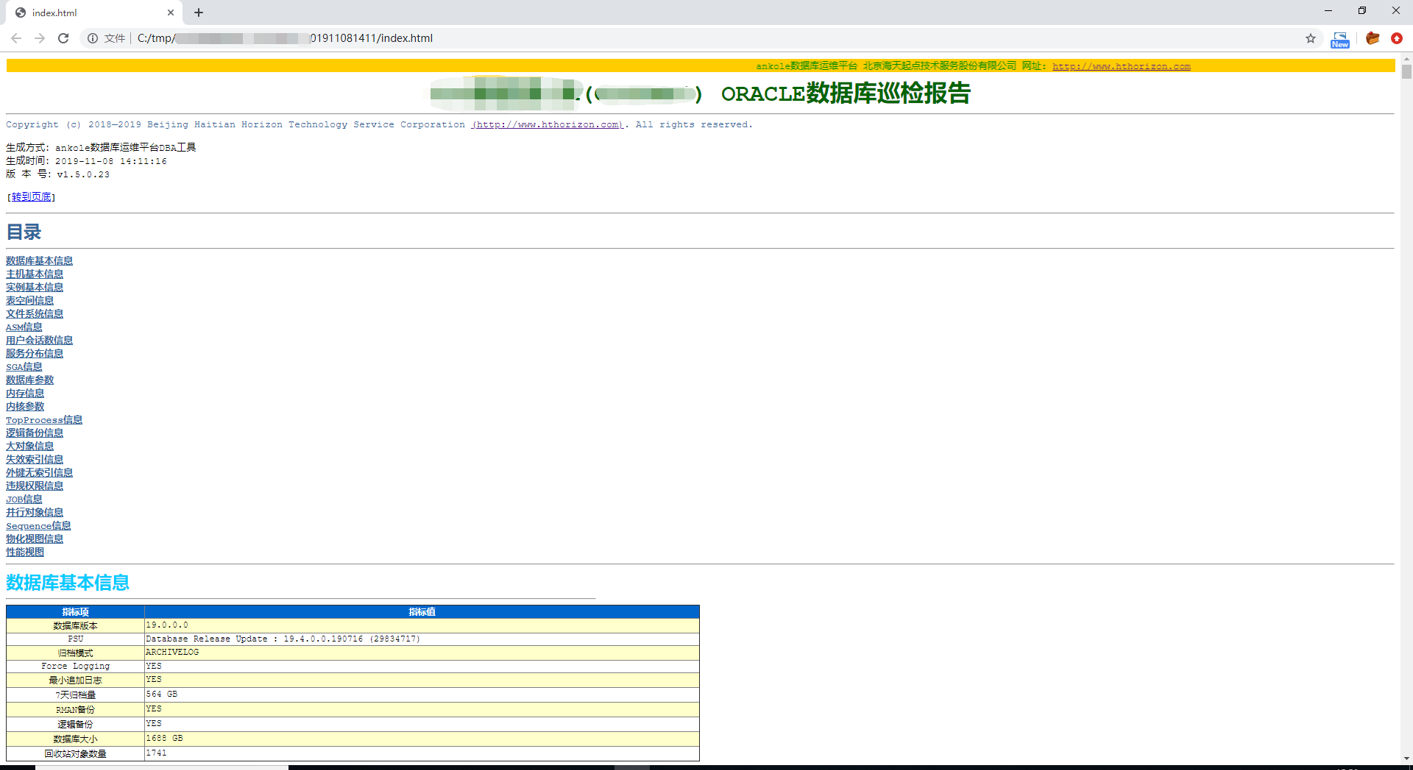The width and height of the screenshot is (1413, 770).
Task: Close the index.html tab
Action: click(171, 13)
